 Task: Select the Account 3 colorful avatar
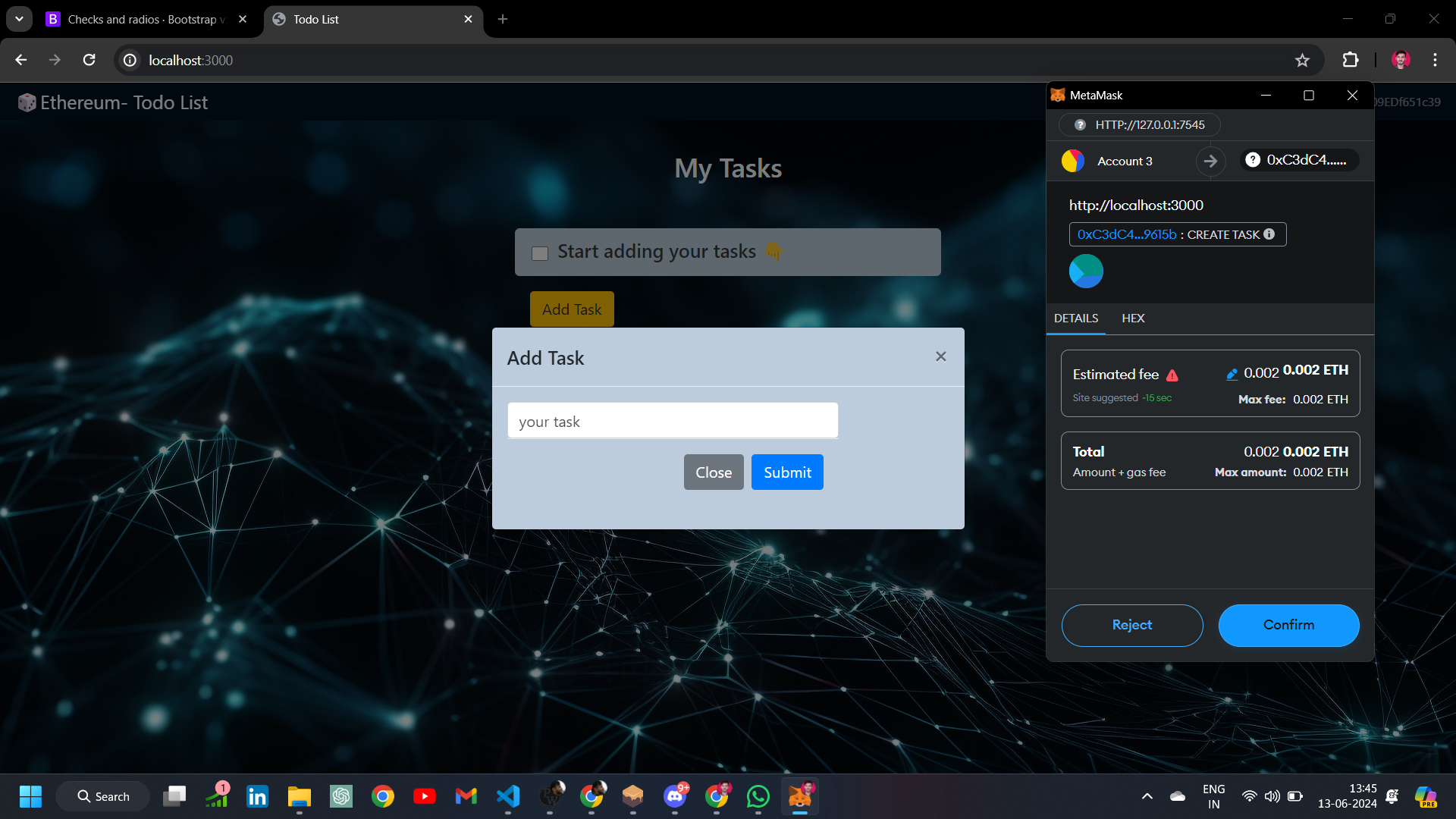click(x=1072, y=160)
